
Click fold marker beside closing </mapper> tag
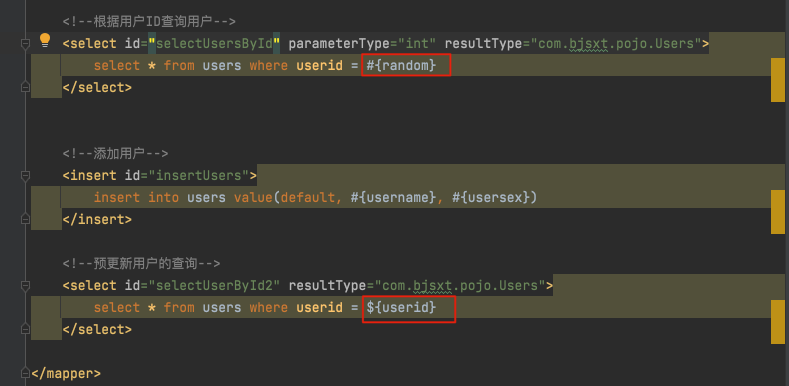click(x=25, y=373)
